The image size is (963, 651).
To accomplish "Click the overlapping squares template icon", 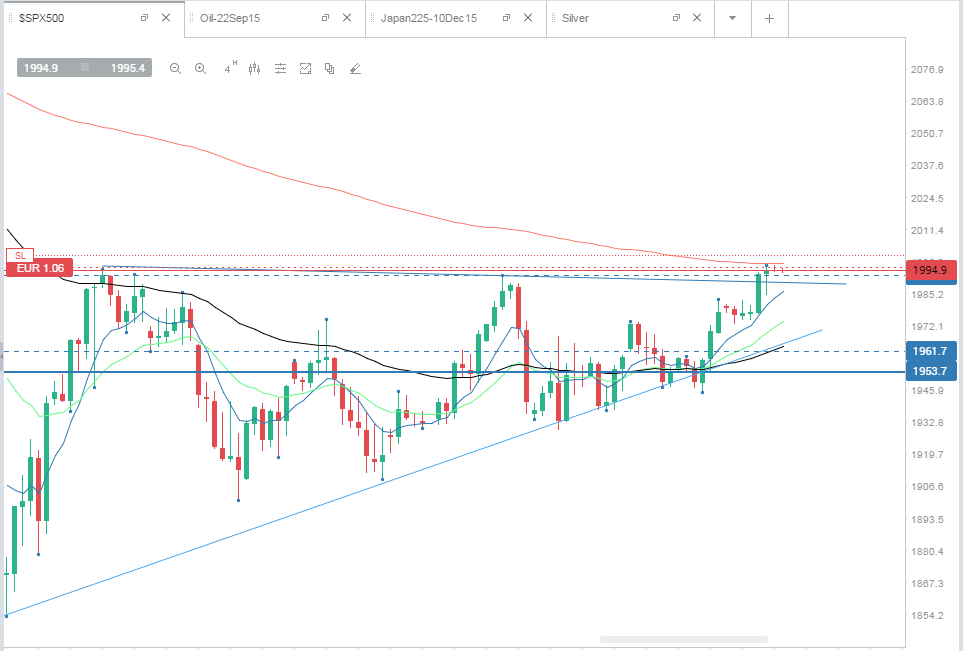I will [330, 69].
